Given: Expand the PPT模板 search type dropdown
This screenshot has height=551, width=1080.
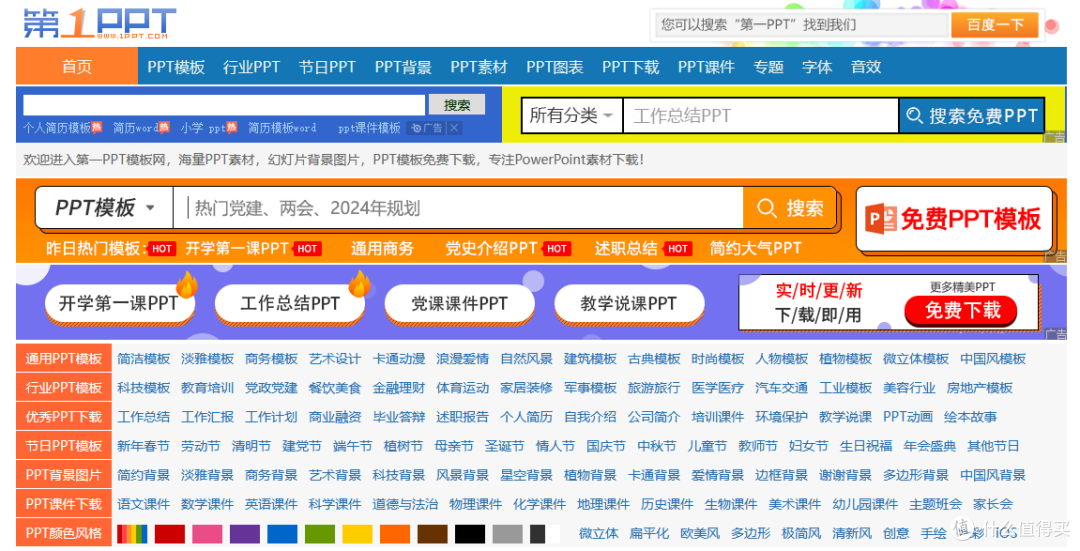Looking at the screenshot, I should pyautogui.click(x=104, y=207).
